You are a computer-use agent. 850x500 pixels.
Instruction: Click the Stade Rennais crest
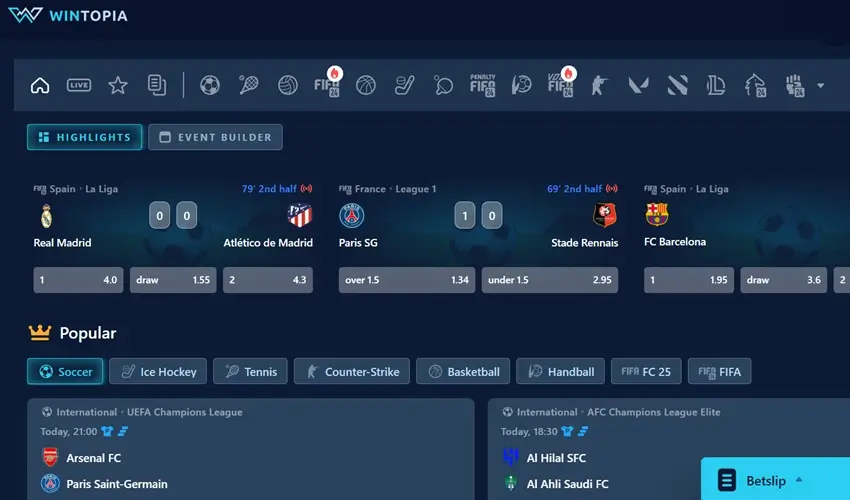[604, 215]
